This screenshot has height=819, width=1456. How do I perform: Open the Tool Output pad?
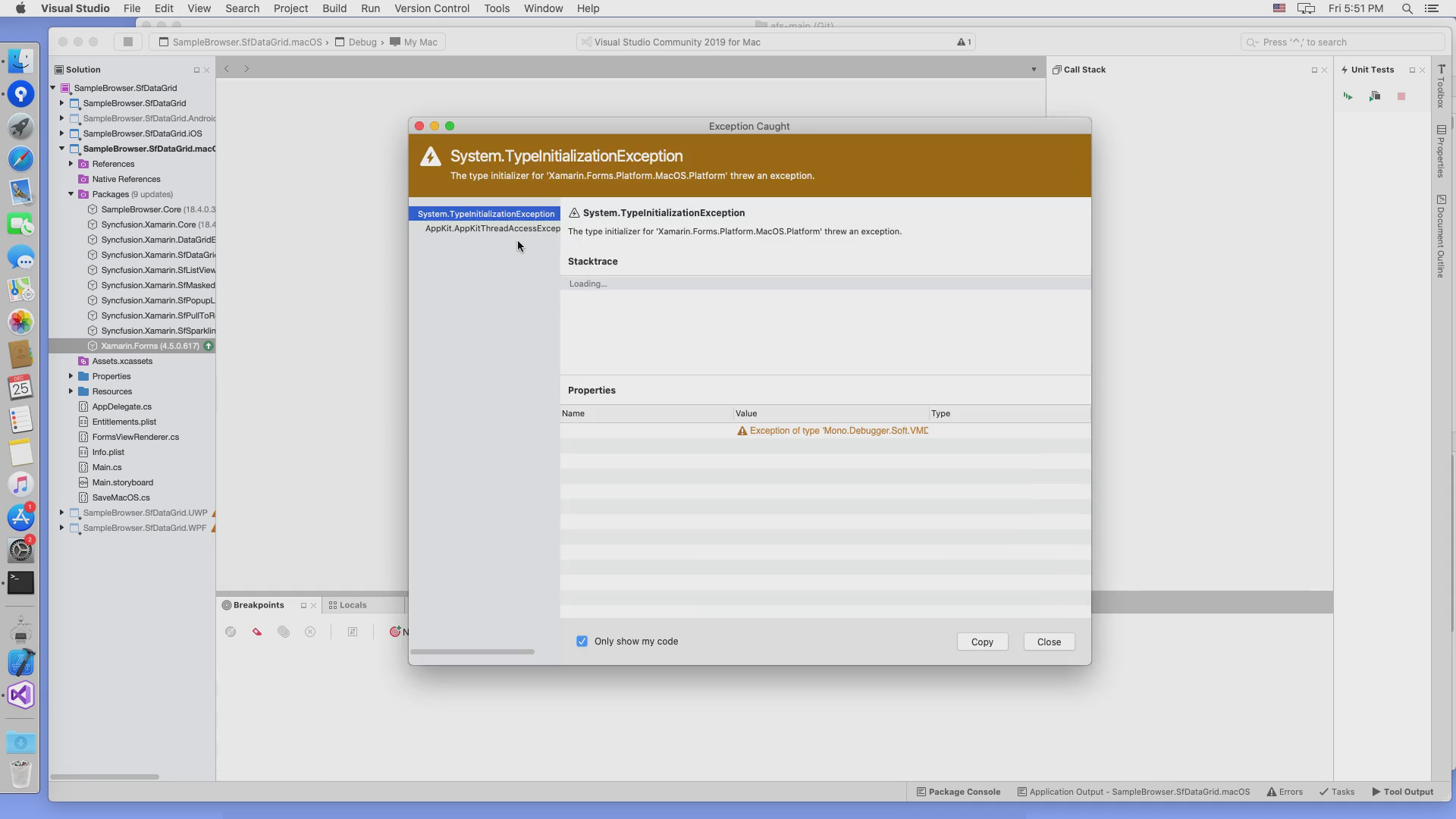coord(1403,792)
